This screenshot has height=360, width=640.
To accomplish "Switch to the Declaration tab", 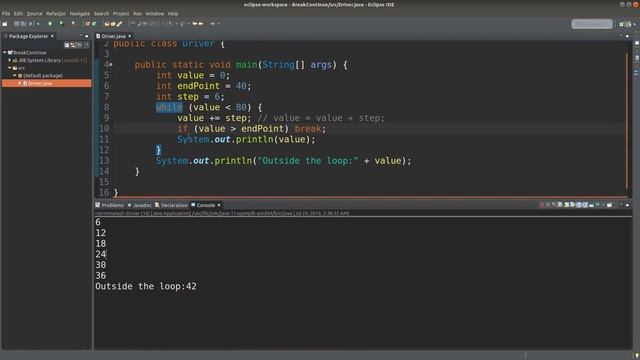I will (x=171, y=205).
